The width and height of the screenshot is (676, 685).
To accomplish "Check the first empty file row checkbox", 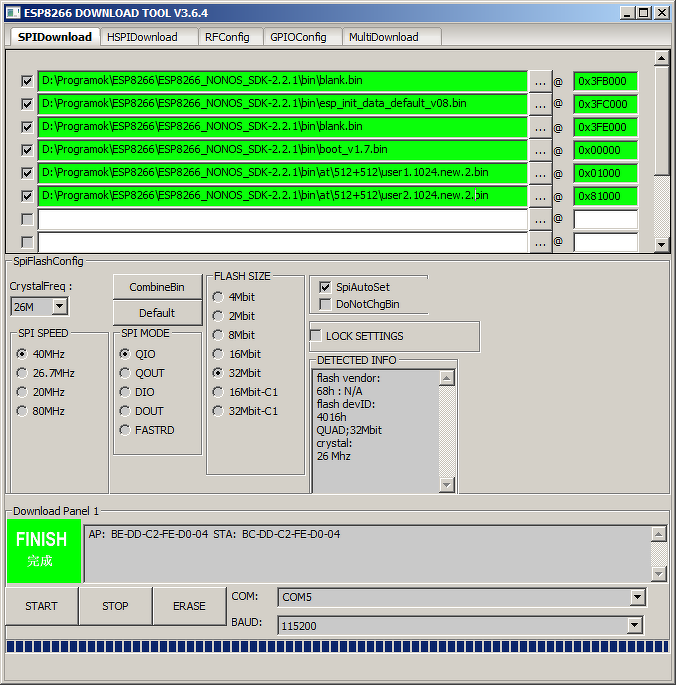I will [27, 219].
